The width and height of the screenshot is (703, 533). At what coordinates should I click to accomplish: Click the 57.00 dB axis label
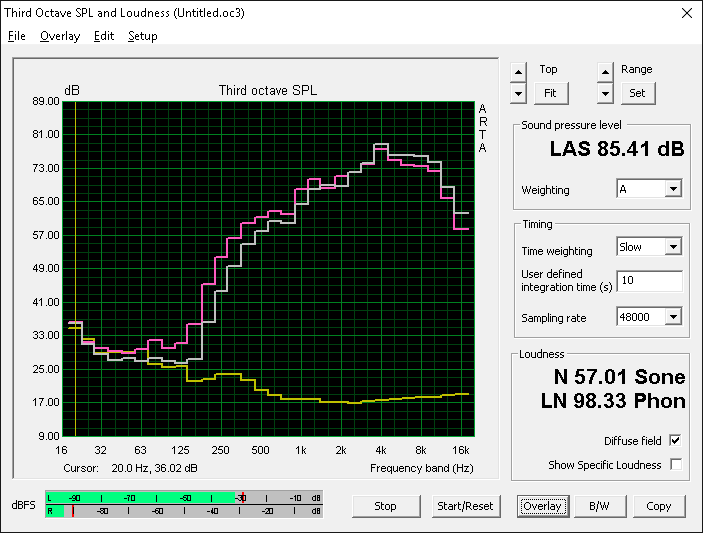click(46, 235)
